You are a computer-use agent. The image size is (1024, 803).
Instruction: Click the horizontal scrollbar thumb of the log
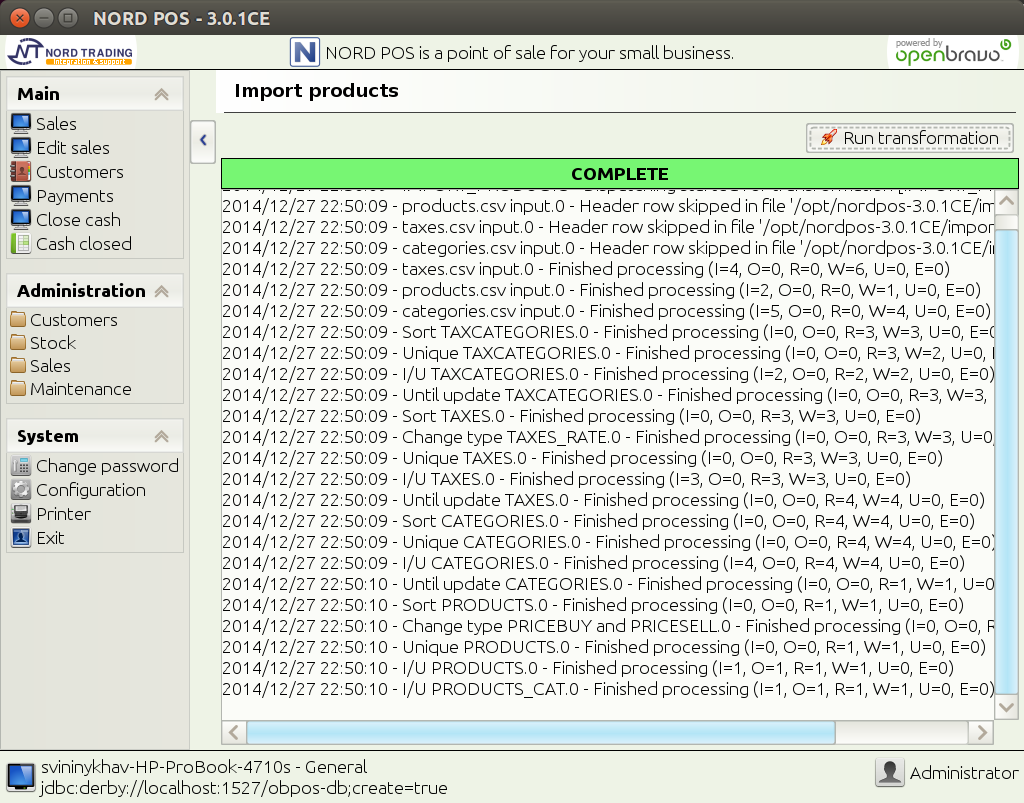pyautogui.click(x=540, y=732)
